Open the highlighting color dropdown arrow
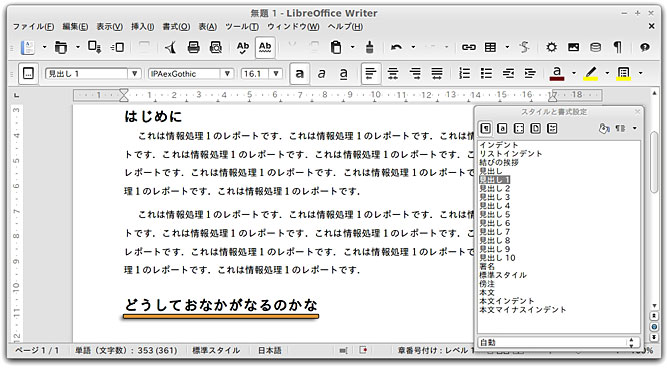Viewport: 667px width, 368px height. point(607,74)
